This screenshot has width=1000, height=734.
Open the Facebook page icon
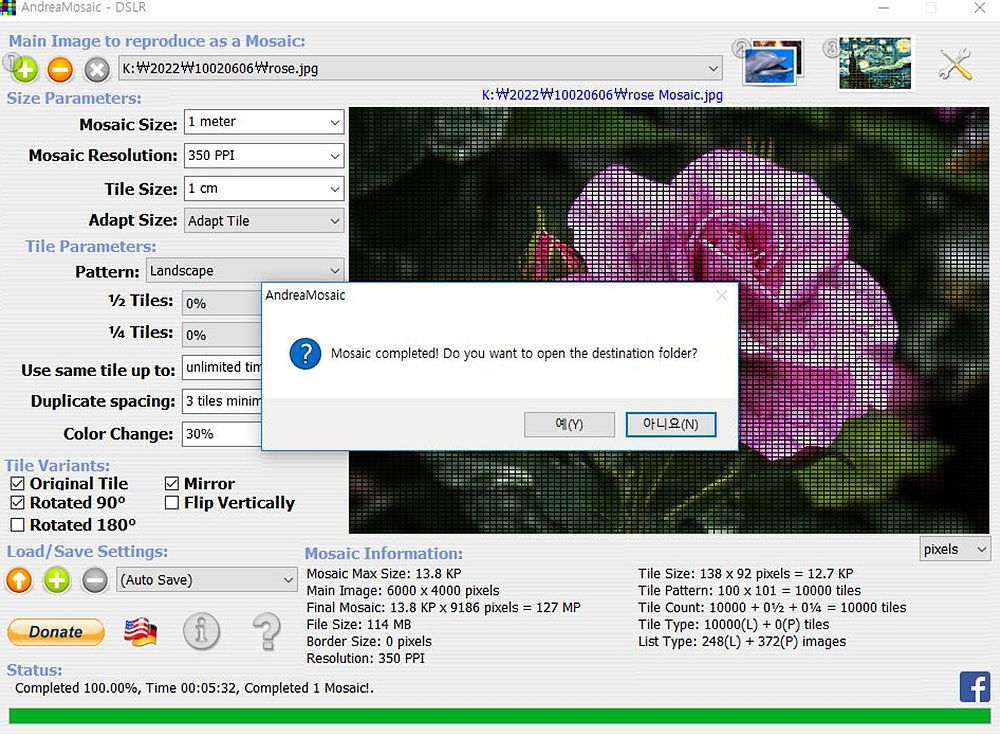point(974,687)
